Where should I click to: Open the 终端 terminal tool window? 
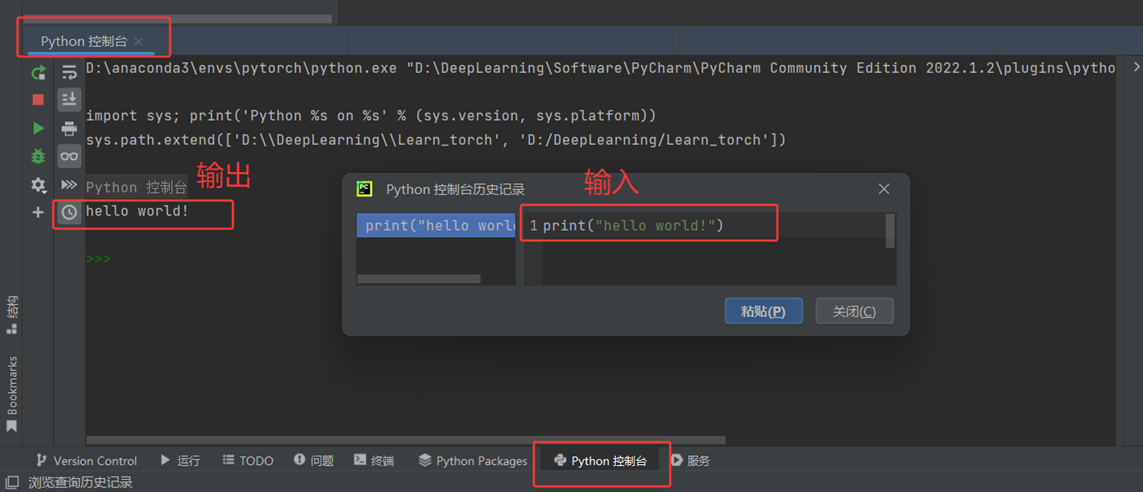coord(374,461)
